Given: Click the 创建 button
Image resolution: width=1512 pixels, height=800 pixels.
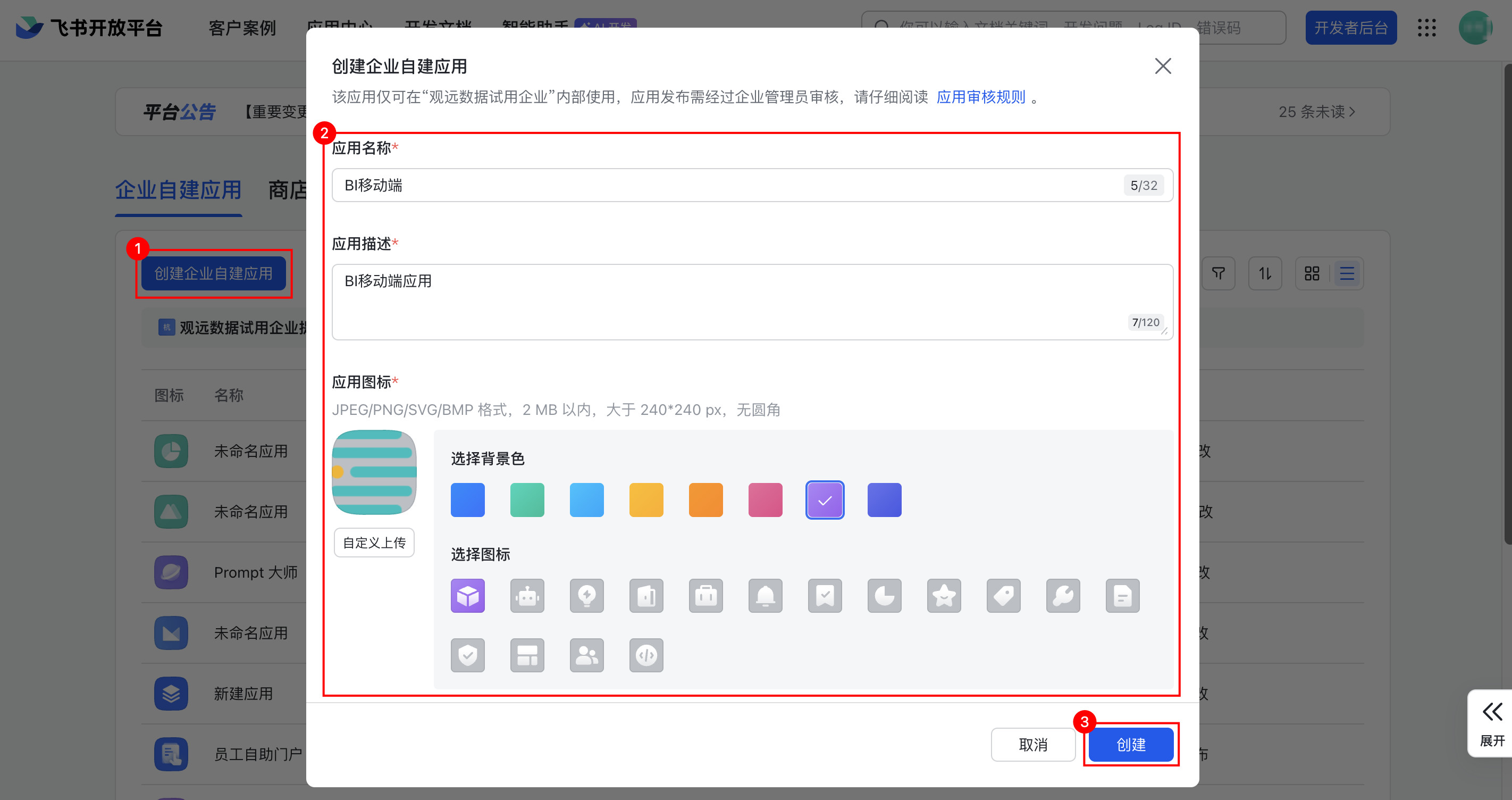Looking at the screenshot, I should click(x=1130, y=744).
